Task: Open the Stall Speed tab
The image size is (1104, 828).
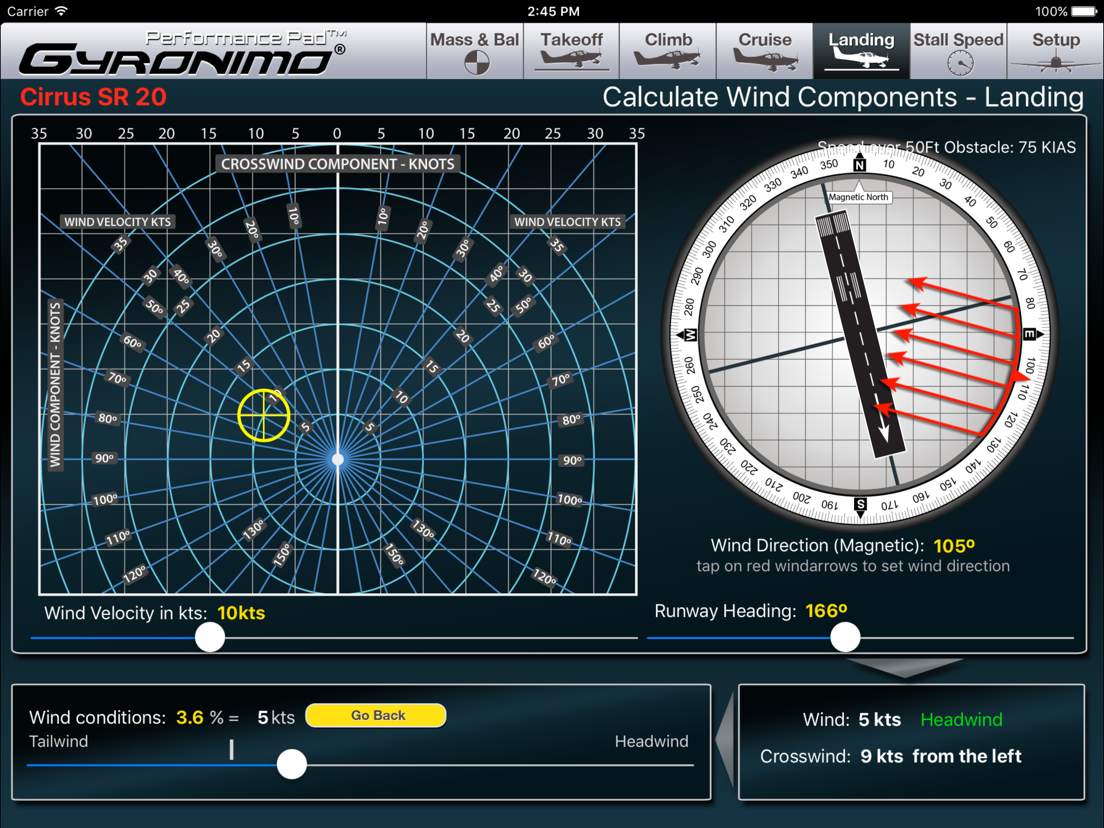Action: [x=958, y=51]
